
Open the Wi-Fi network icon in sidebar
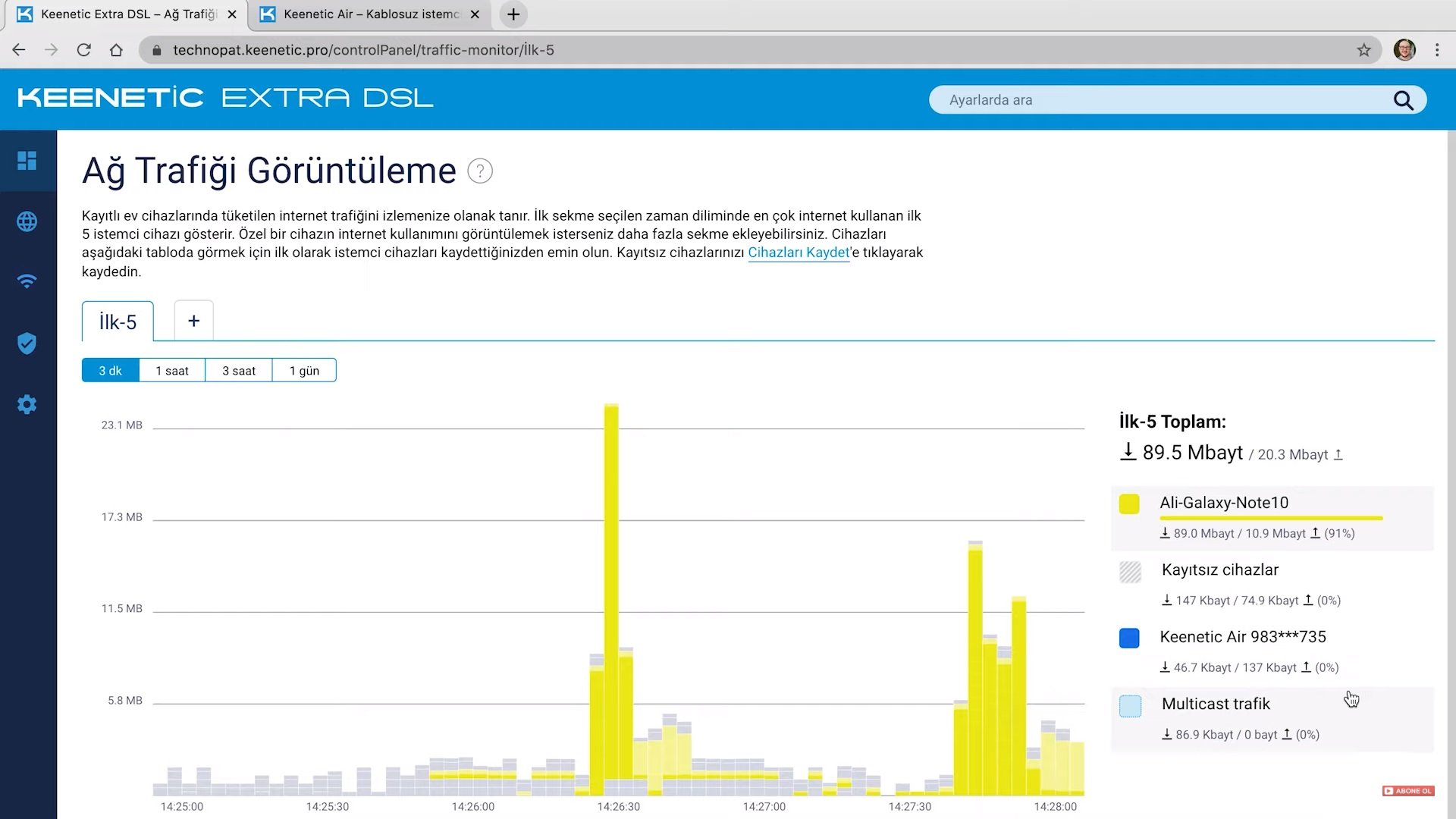(x=27, y=282)
